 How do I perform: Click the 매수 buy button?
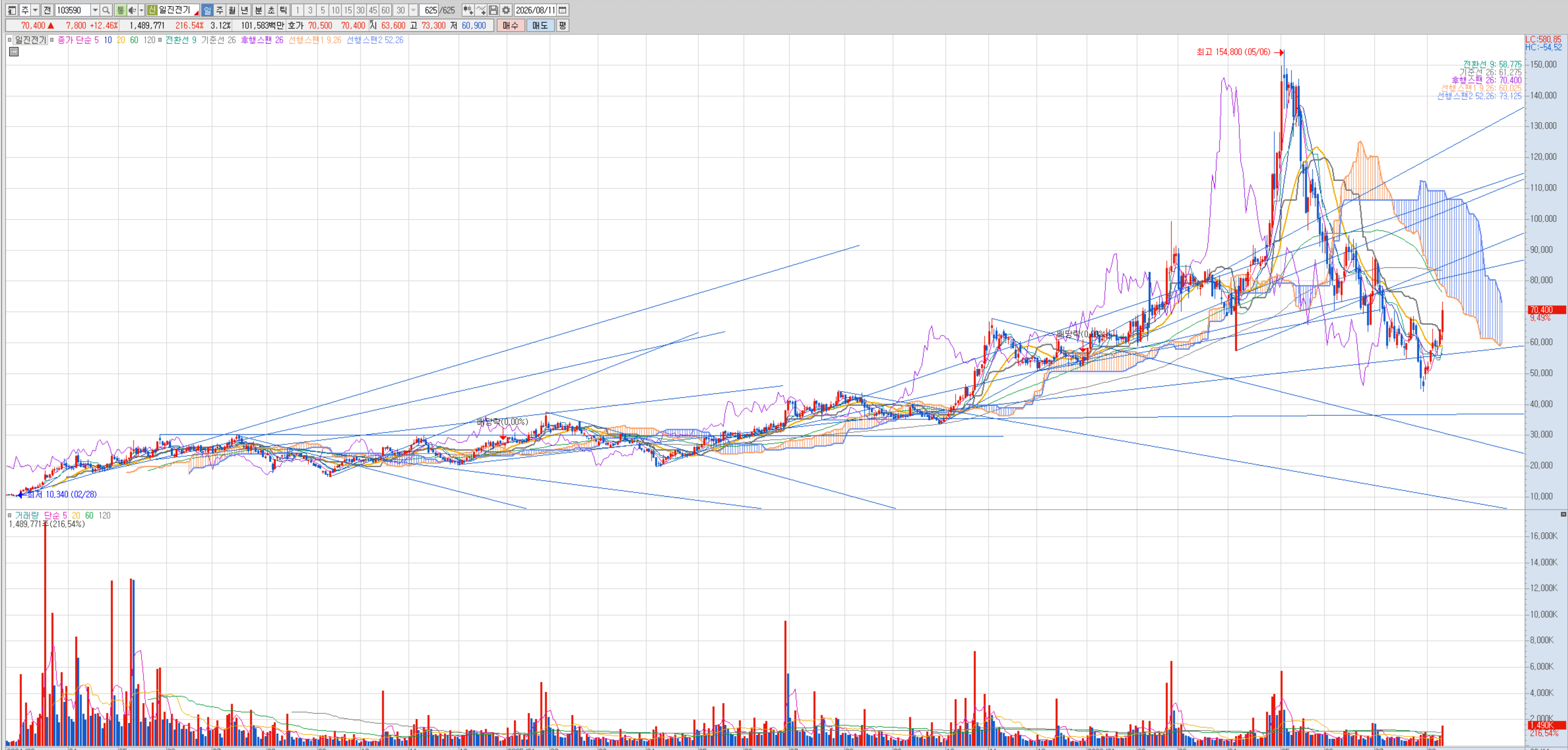click(x=510, y=25)
